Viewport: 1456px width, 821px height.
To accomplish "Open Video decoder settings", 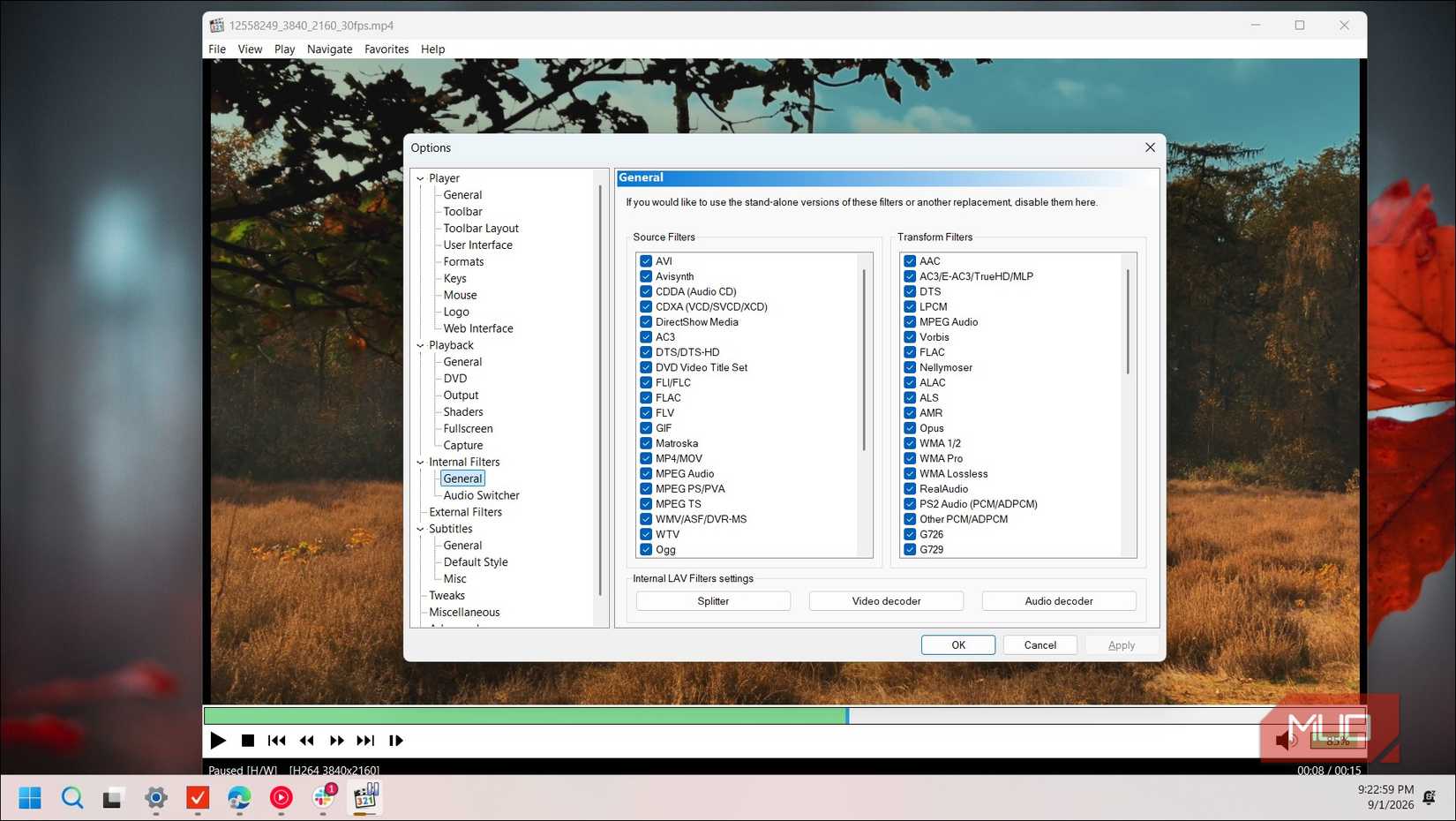I will (x=886, y=601).
